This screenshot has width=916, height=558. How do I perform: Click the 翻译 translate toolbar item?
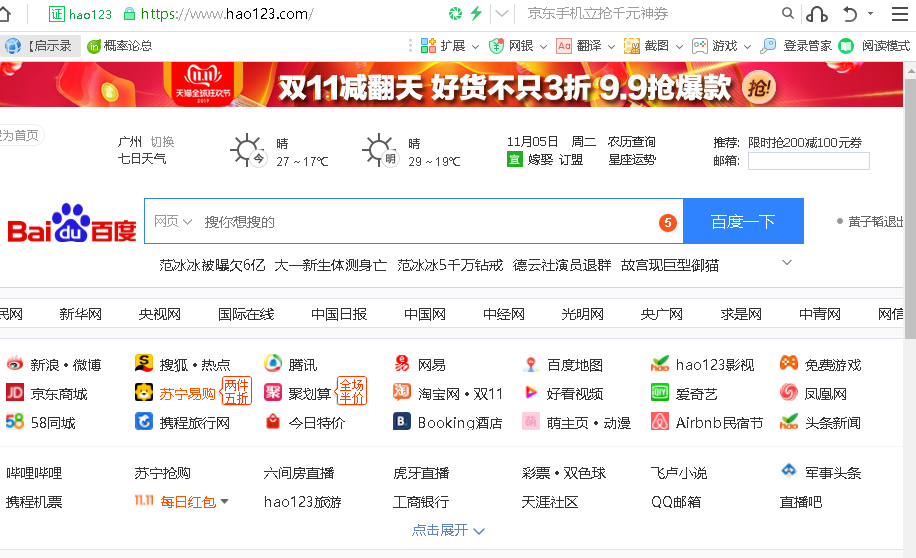(x=579, y=46)
